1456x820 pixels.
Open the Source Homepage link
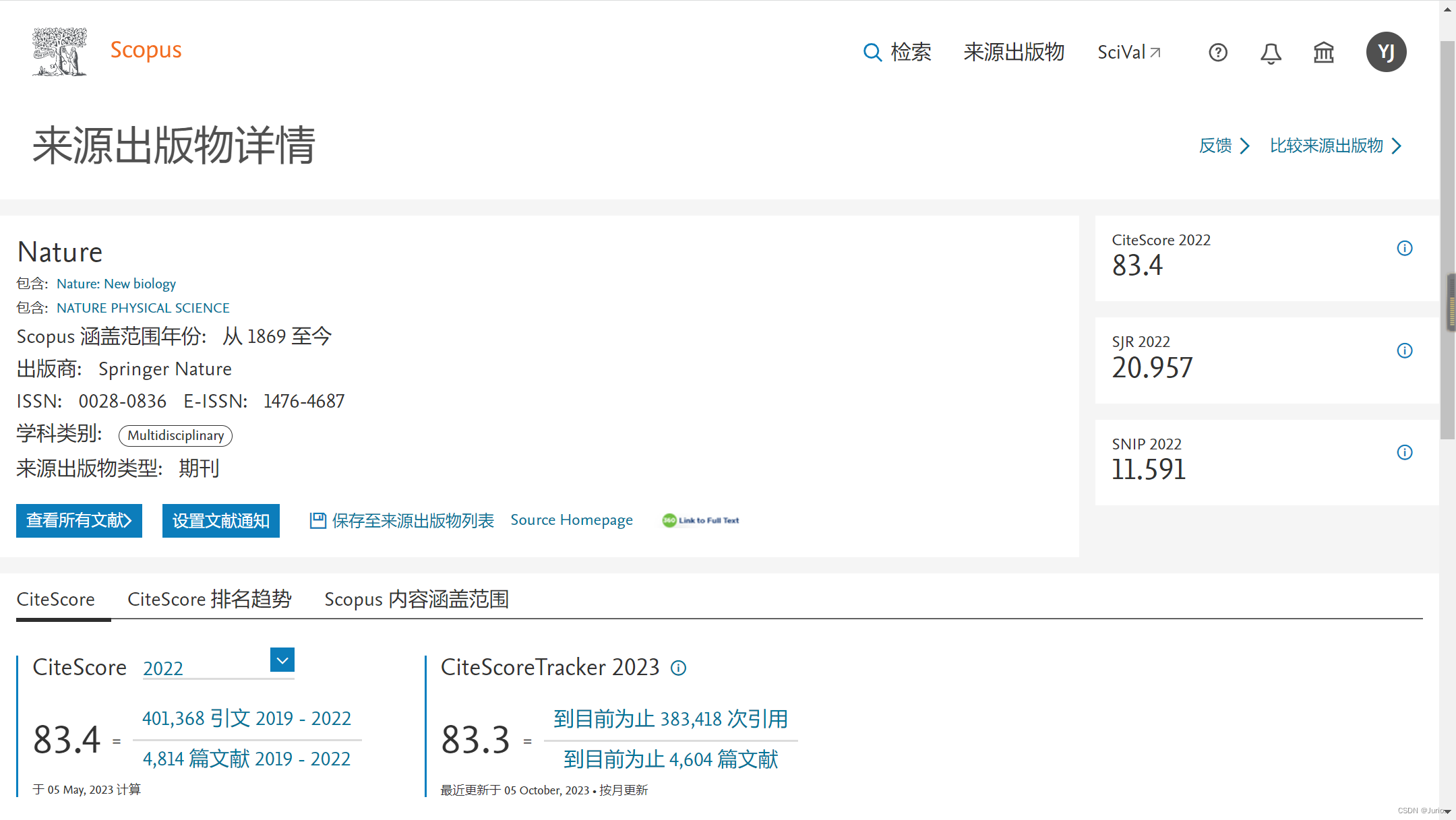(x=571, y=520)
